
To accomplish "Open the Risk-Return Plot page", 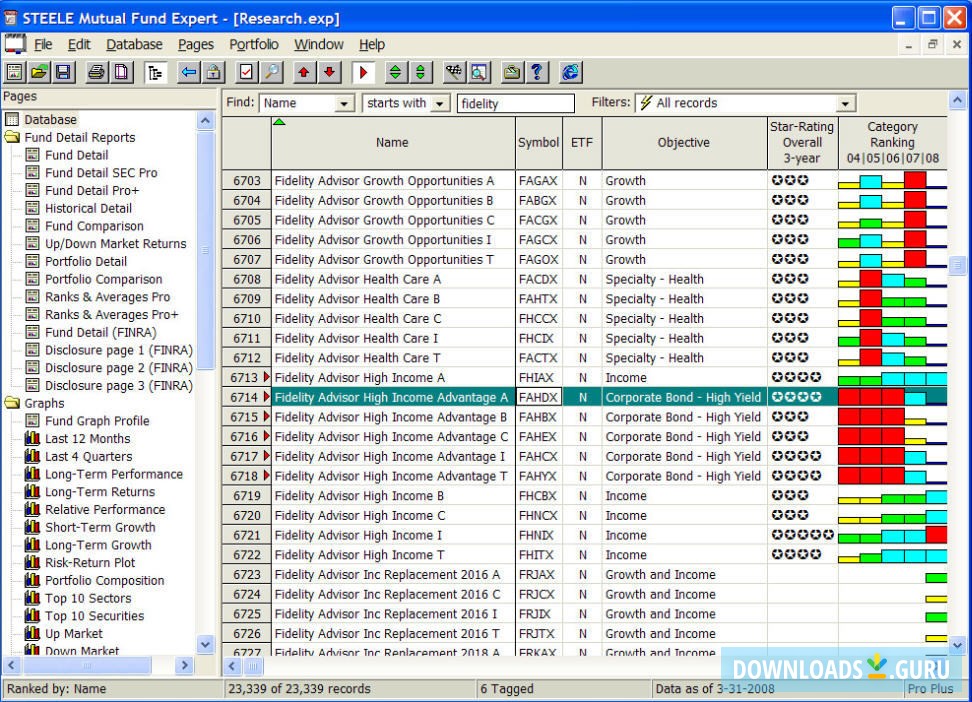I will pos(90,563).
